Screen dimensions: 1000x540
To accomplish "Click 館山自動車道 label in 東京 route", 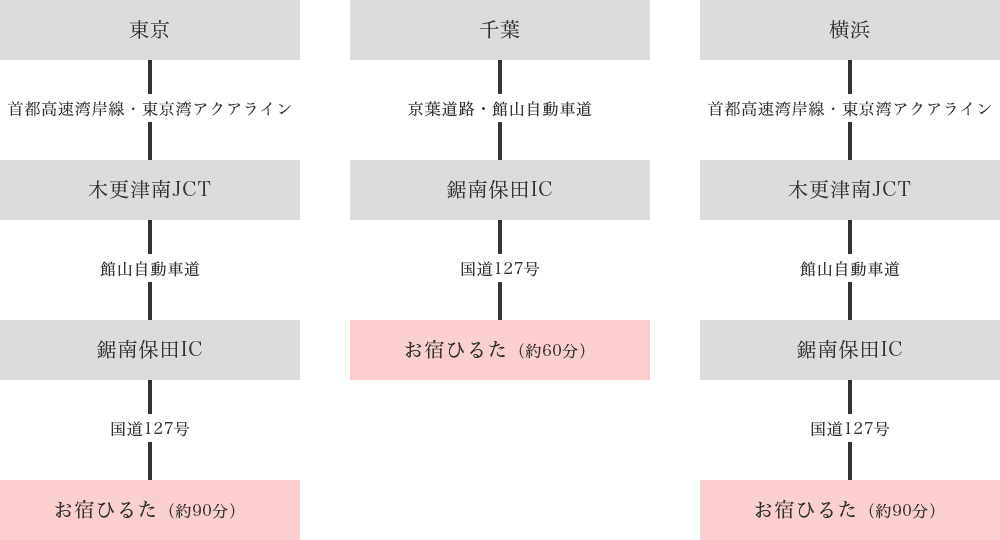I will (150, 269).
